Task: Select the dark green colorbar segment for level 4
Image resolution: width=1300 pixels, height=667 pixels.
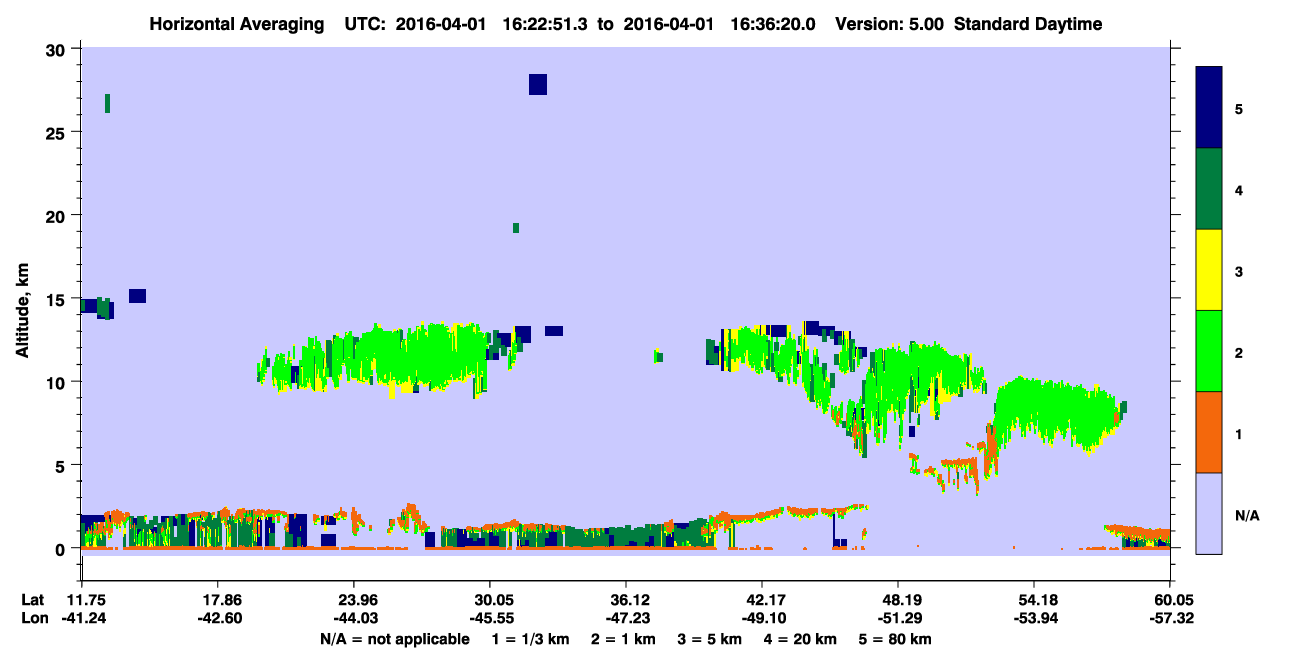Action: pyautogui.click(x=1209, y=189)
